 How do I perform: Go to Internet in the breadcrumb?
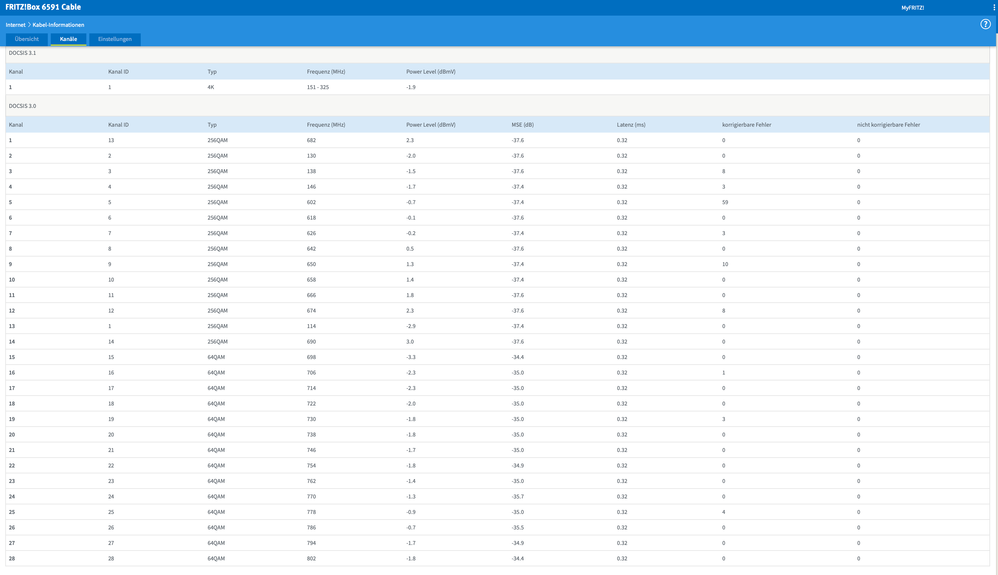16,25
